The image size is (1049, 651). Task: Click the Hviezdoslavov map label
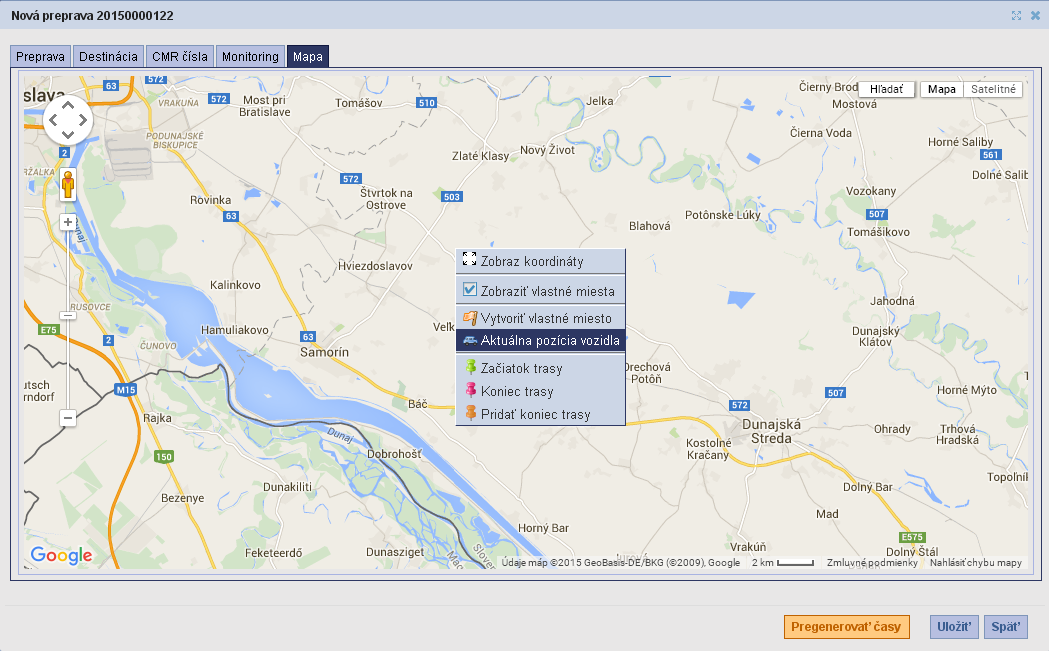coord(375,266)
